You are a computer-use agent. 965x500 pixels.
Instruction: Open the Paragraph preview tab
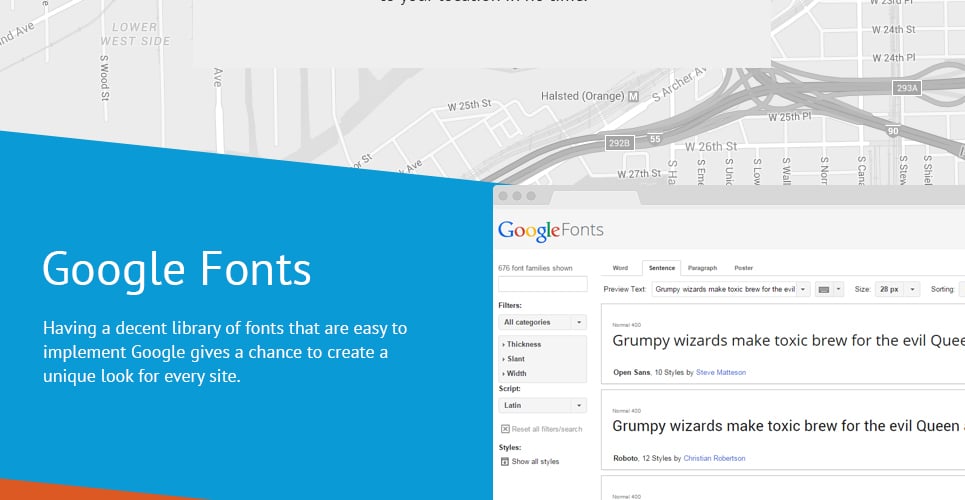(x=702, y=268)
